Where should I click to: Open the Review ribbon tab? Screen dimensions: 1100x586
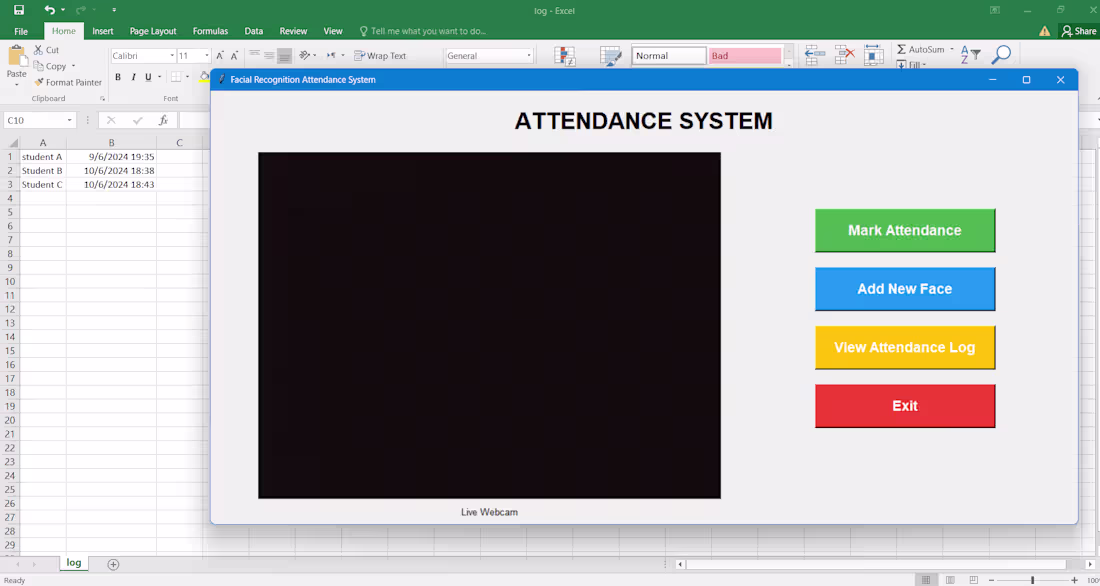point(293,30)
